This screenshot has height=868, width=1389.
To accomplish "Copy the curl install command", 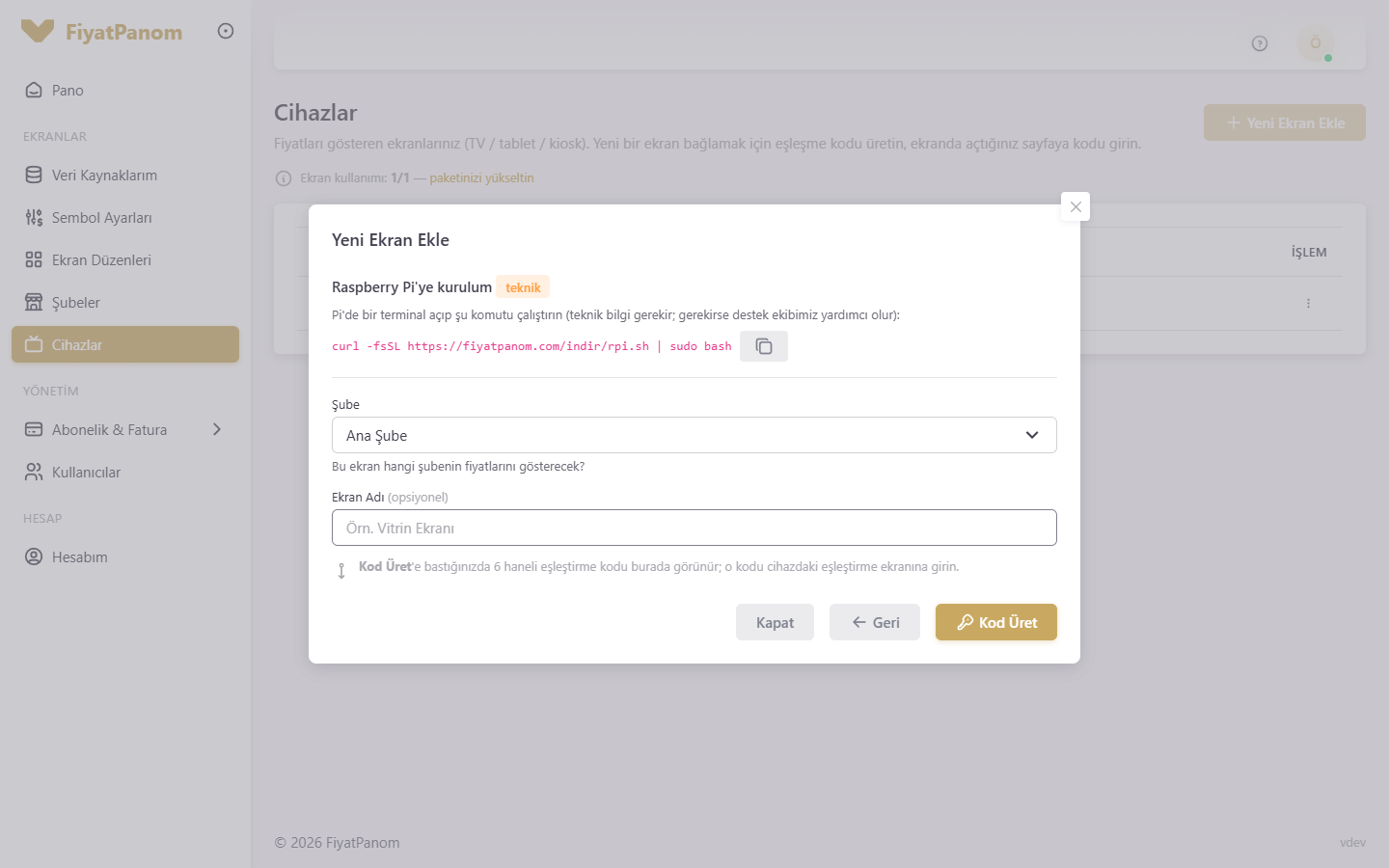I will [764, 346].
